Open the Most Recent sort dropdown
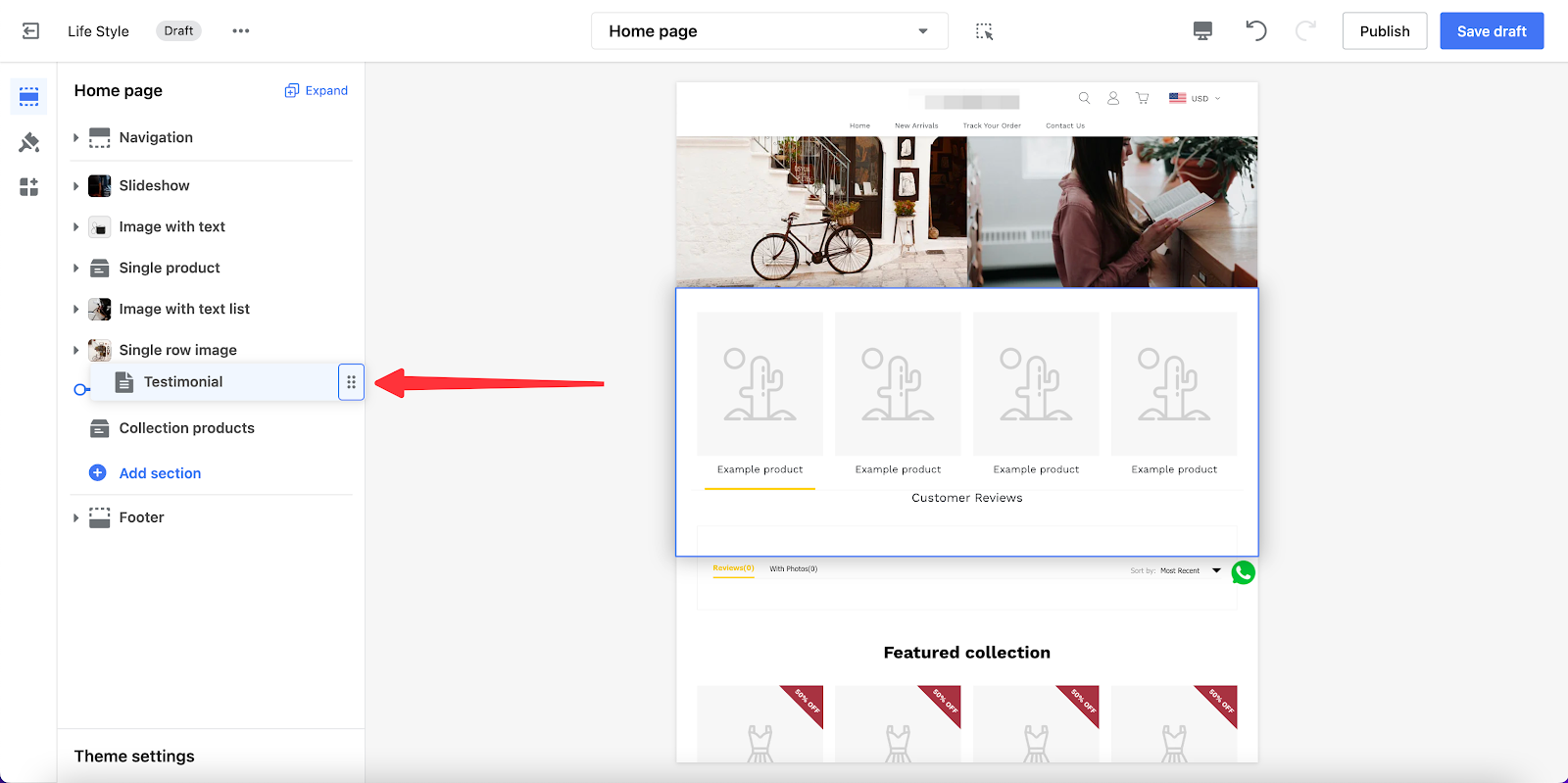Image resolution: width=1568 pixels, height=783 pixels. 1190,570
